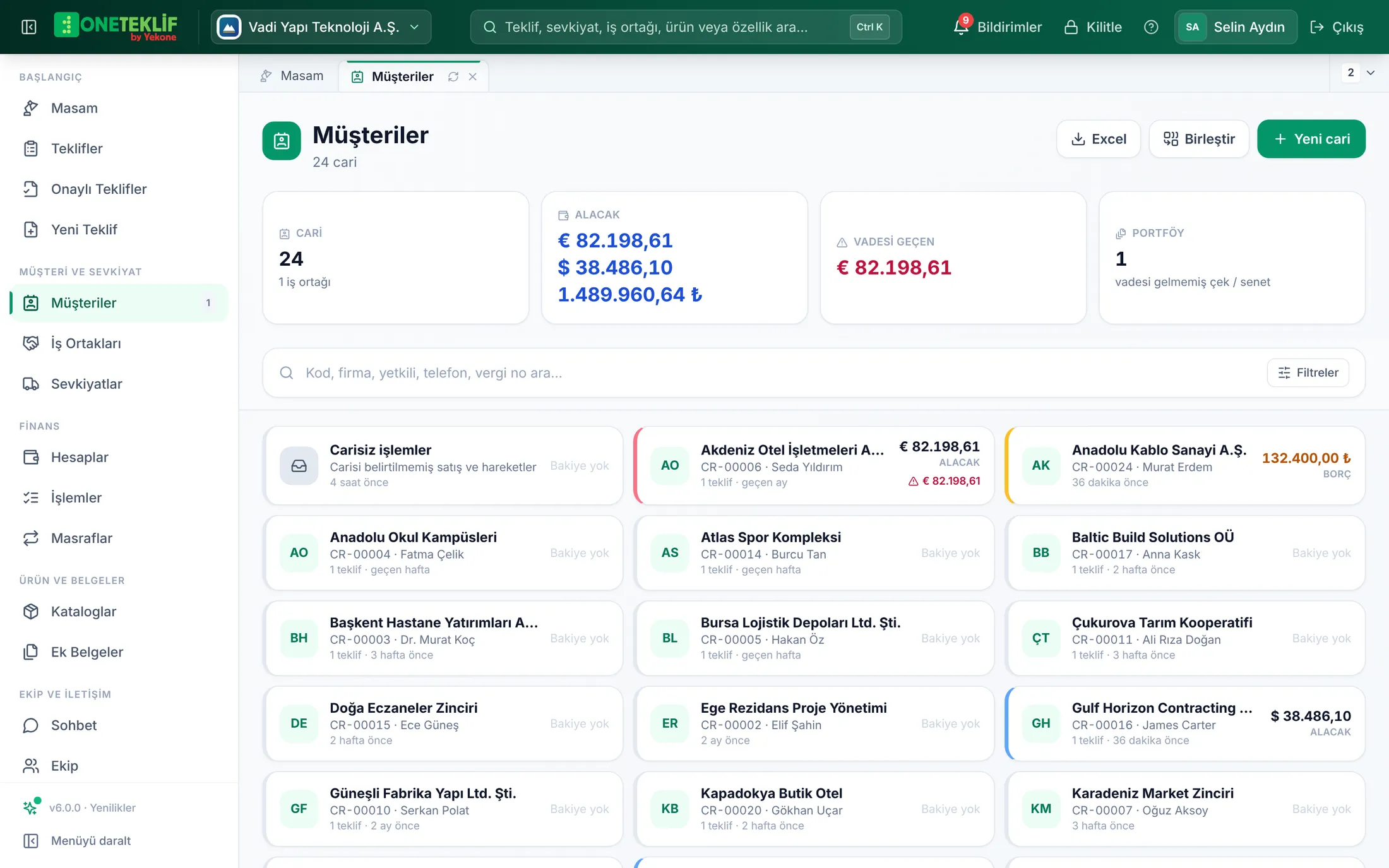Select Müşteriler in the sidebar
1389x868 pixels.
(119, 303)
